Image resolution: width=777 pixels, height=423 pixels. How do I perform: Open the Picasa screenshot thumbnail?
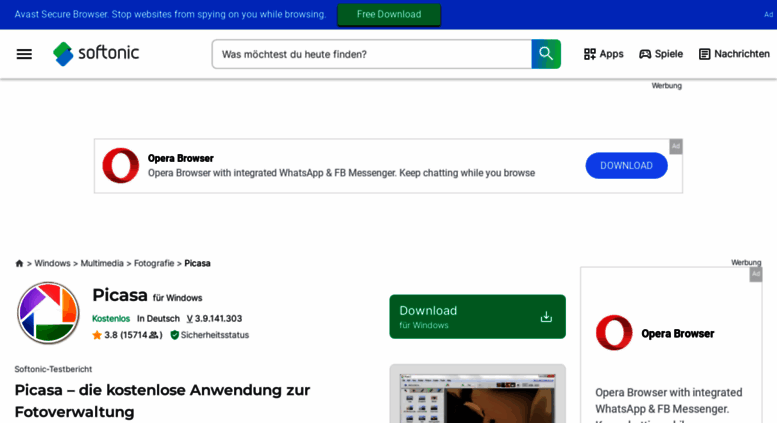477,398
